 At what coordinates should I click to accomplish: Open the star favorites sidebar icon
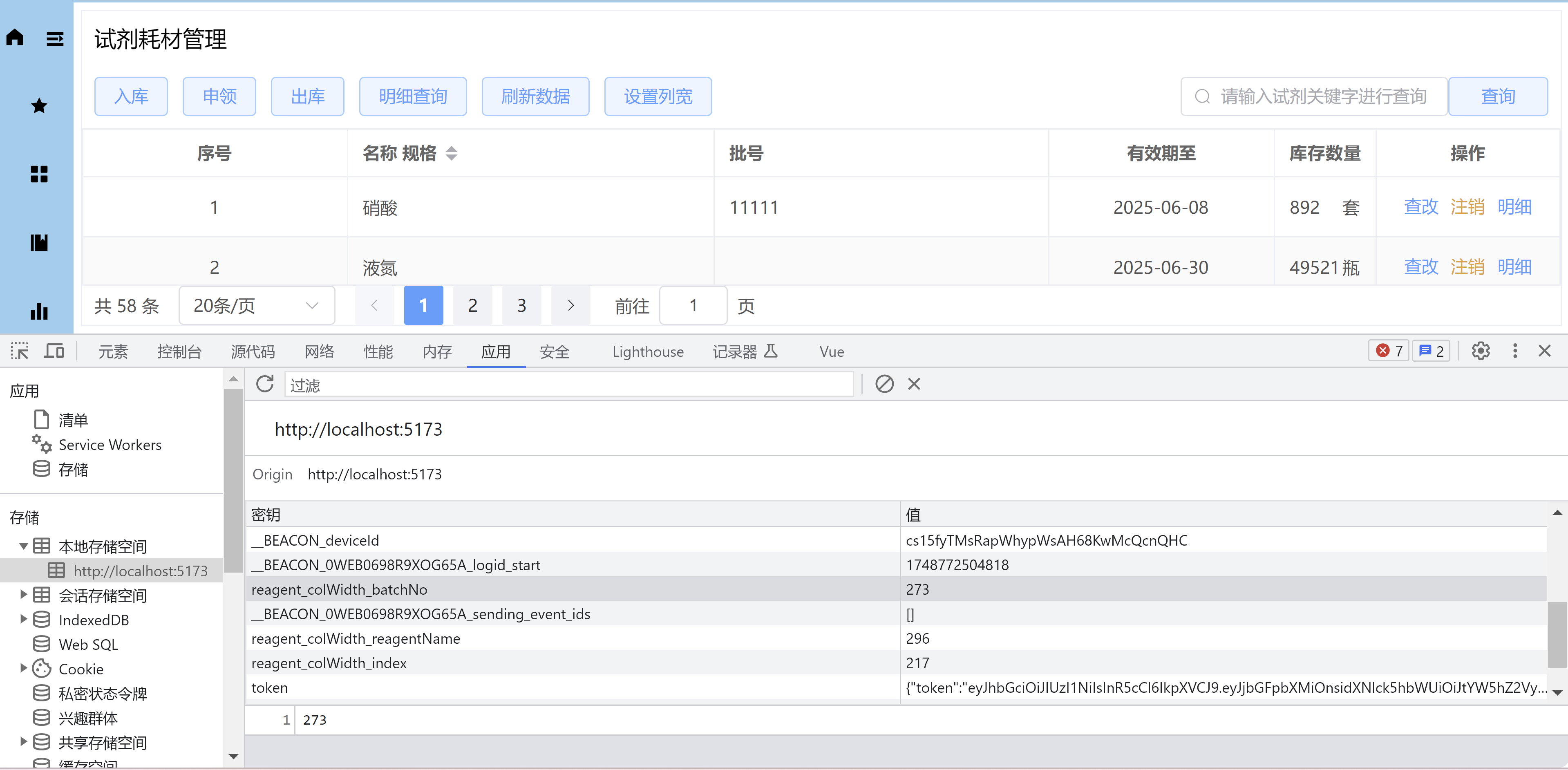point(39,106)
